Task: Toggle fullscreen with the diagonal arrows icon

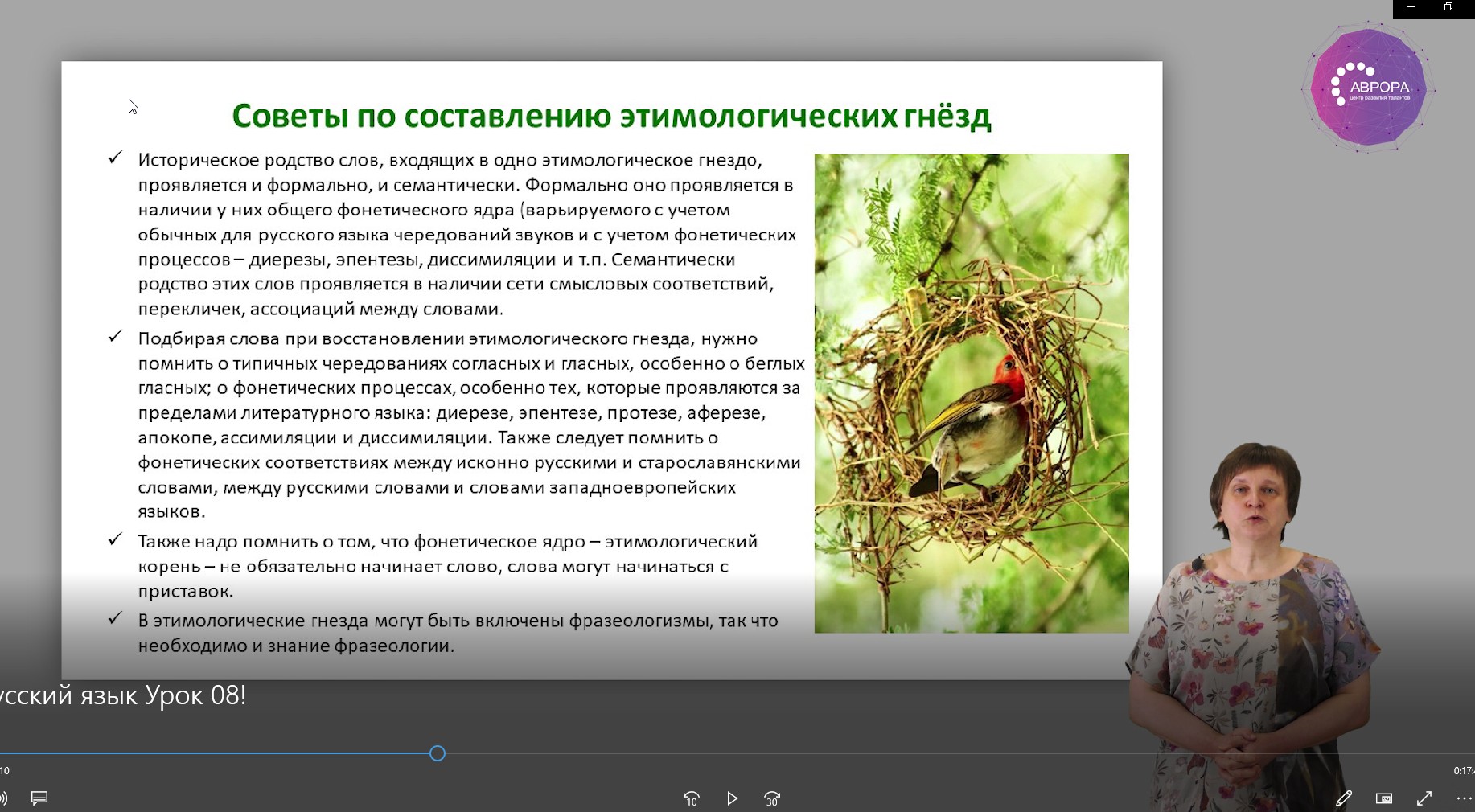Action: point(1424,798)
